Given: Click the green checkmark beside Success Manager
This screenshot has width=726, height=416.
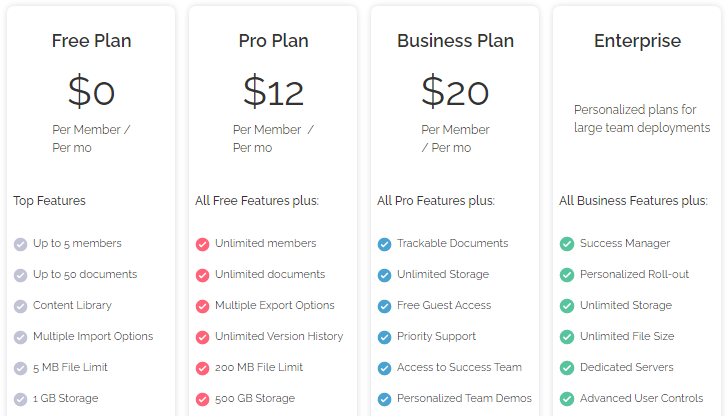Looking at the screenshot, I should [x=567, y=244].
